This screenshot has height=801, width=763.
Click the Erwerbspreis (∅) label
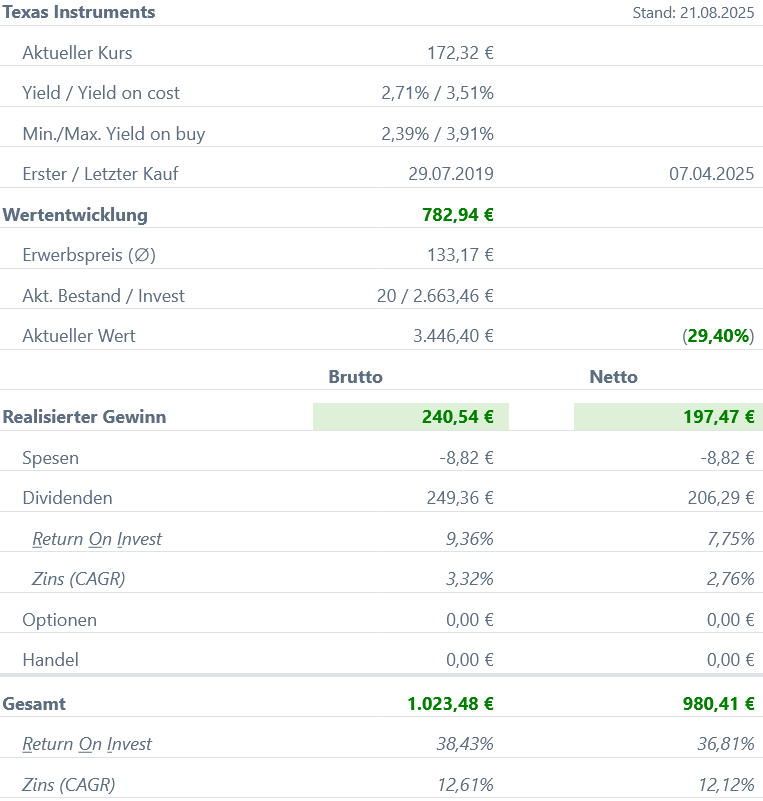click(88, 255)
